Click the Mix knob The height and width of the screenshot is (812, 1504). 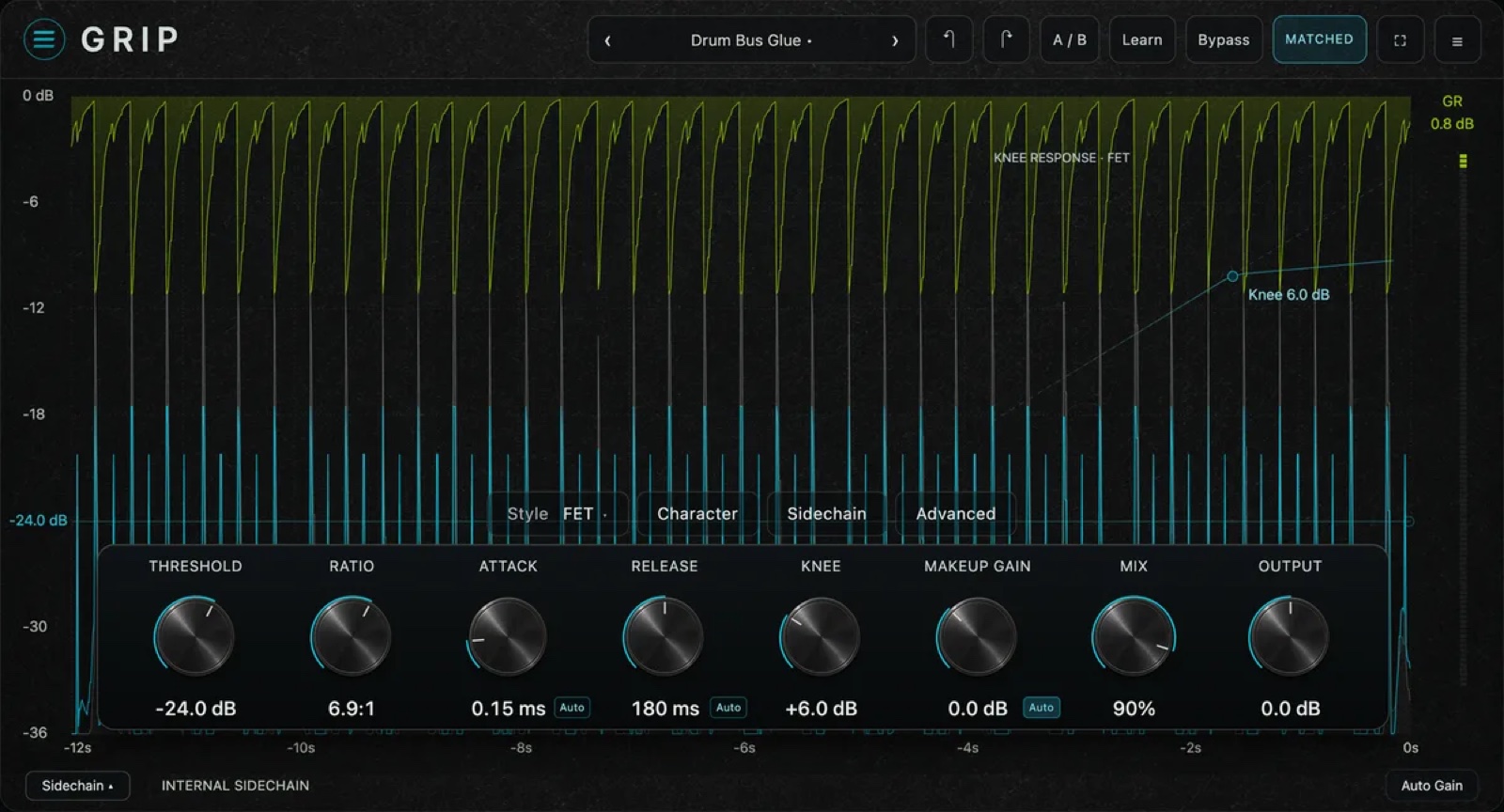pyautogui.click(x=1134, y=636)
